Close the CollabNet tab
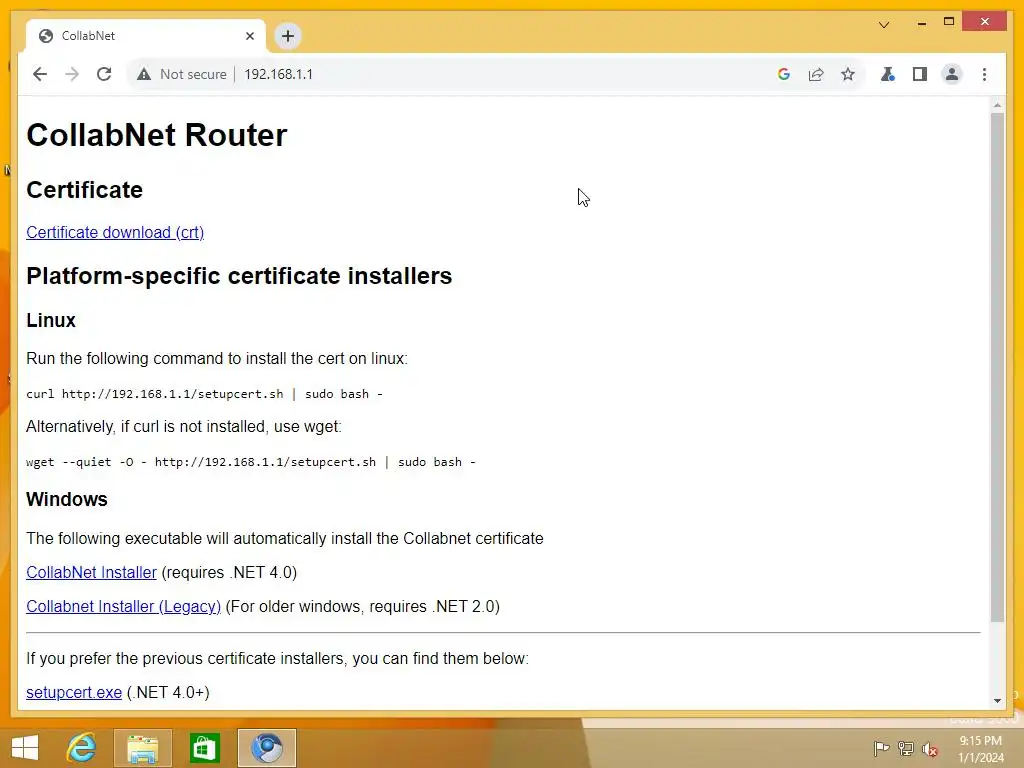This screenshot has height=768, width=1024. point(249,36)
